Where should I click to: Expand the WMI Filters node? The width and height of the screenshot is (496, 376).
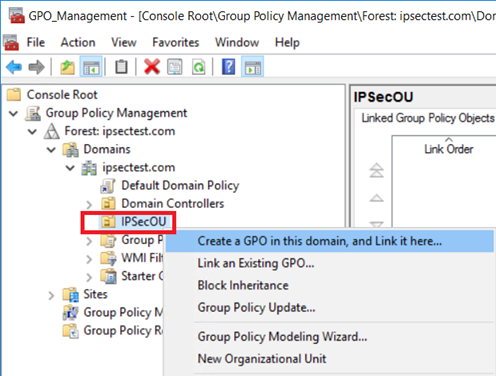pos(89,259)
